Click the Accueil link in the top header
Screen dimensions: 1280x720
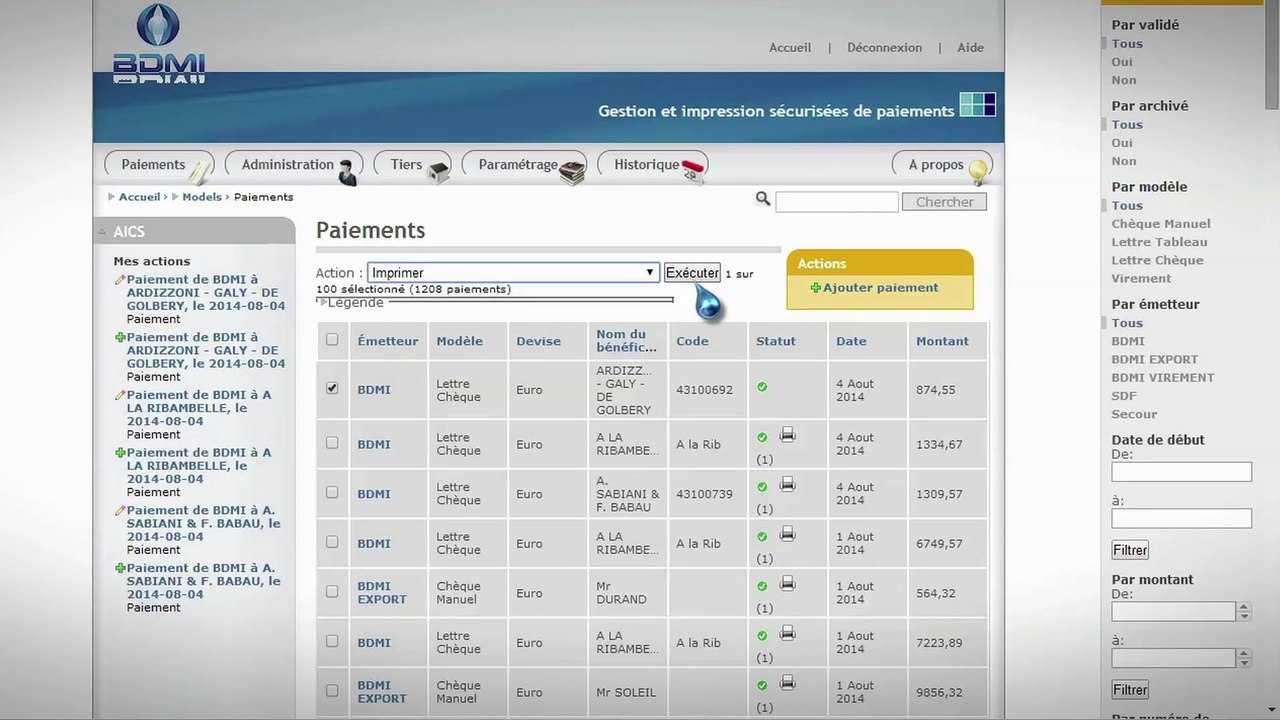coord(790,47)
